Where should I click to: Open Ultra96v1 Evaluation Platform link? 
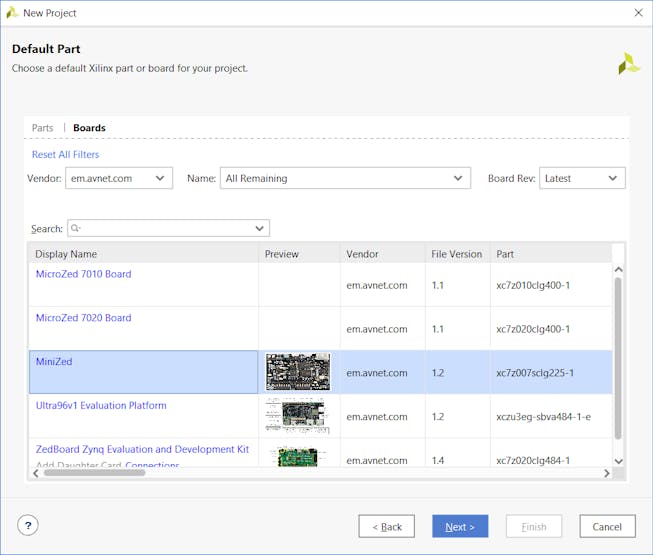tap(101, 405)
